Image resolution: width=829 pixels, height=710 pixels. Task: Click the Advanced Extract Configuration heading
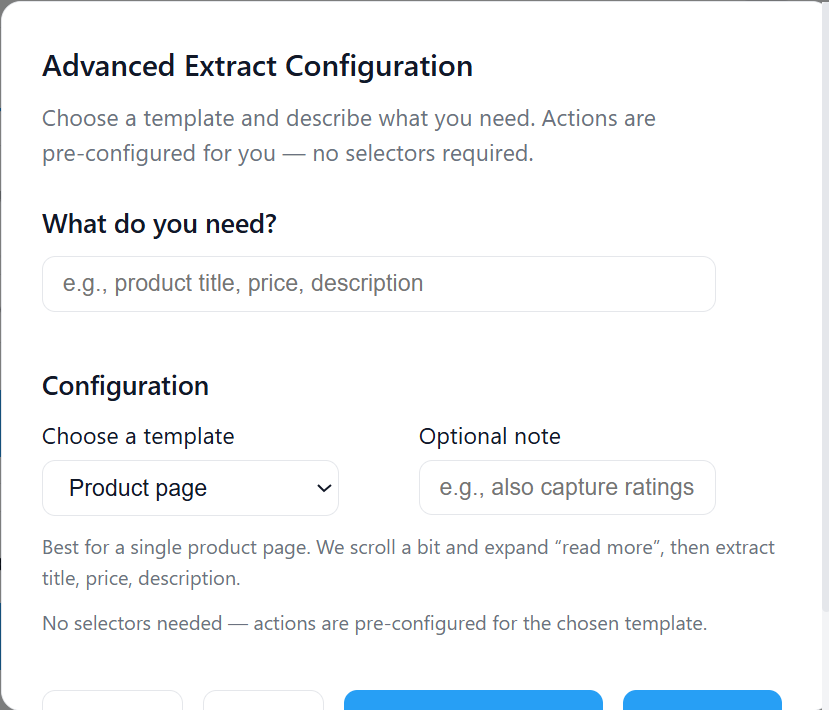pos(257,66)
